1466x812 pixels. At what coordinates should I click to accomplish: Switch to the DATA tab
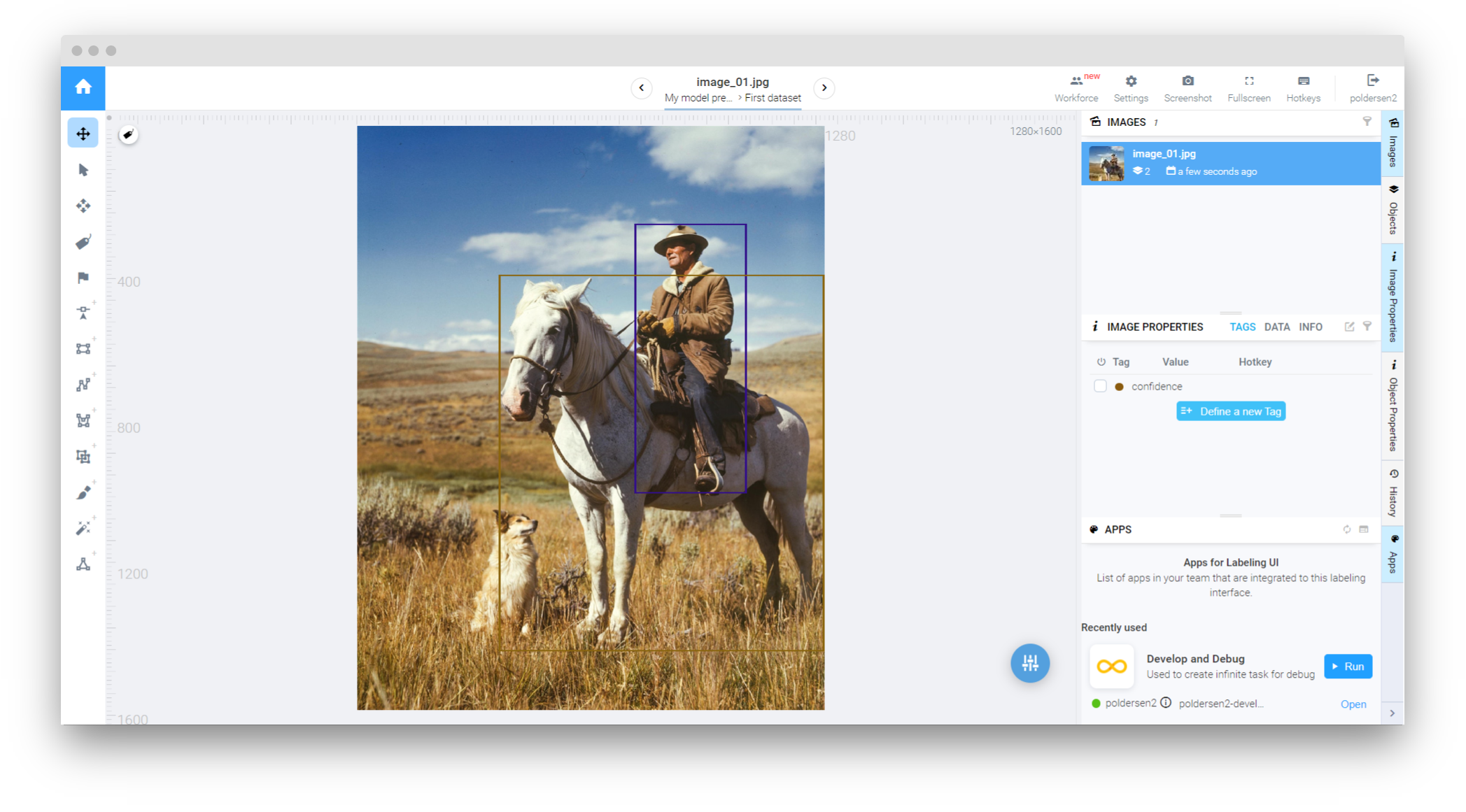pos(1276,327)
